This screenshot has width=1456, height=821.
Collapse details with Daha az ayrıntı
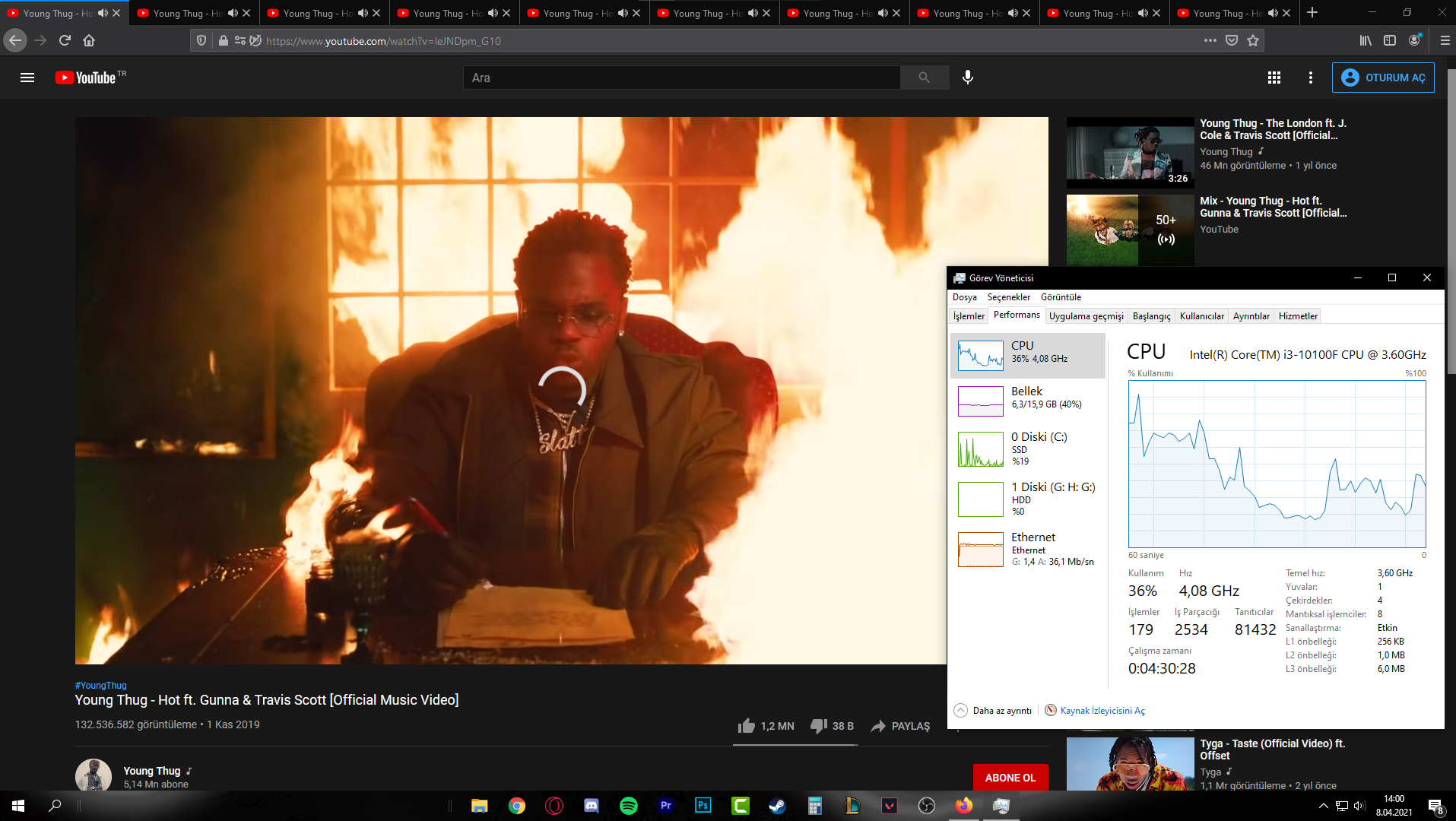[x=993, y=711]
